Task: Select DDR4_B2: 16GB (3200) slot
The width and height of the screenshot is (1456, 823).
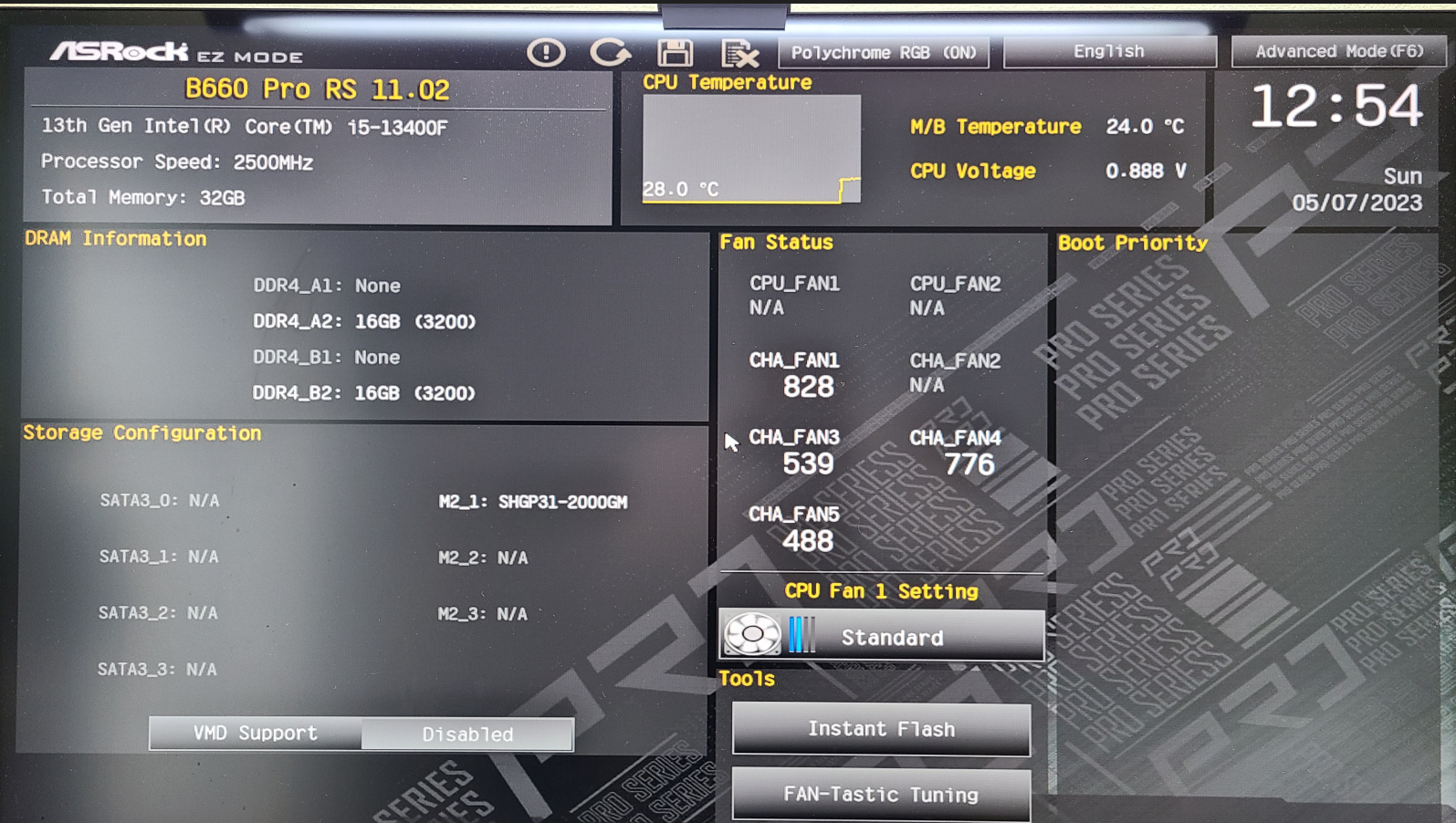Action: [x=364, y=393]
